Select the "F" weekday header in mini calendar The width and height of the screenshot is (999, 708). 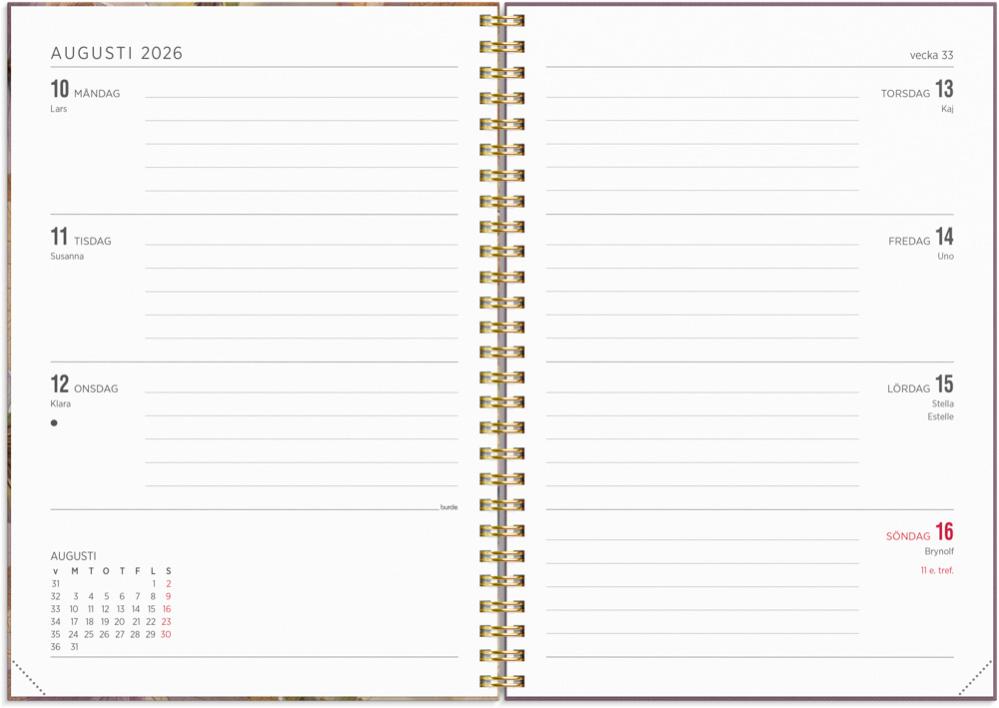[138, 571]
